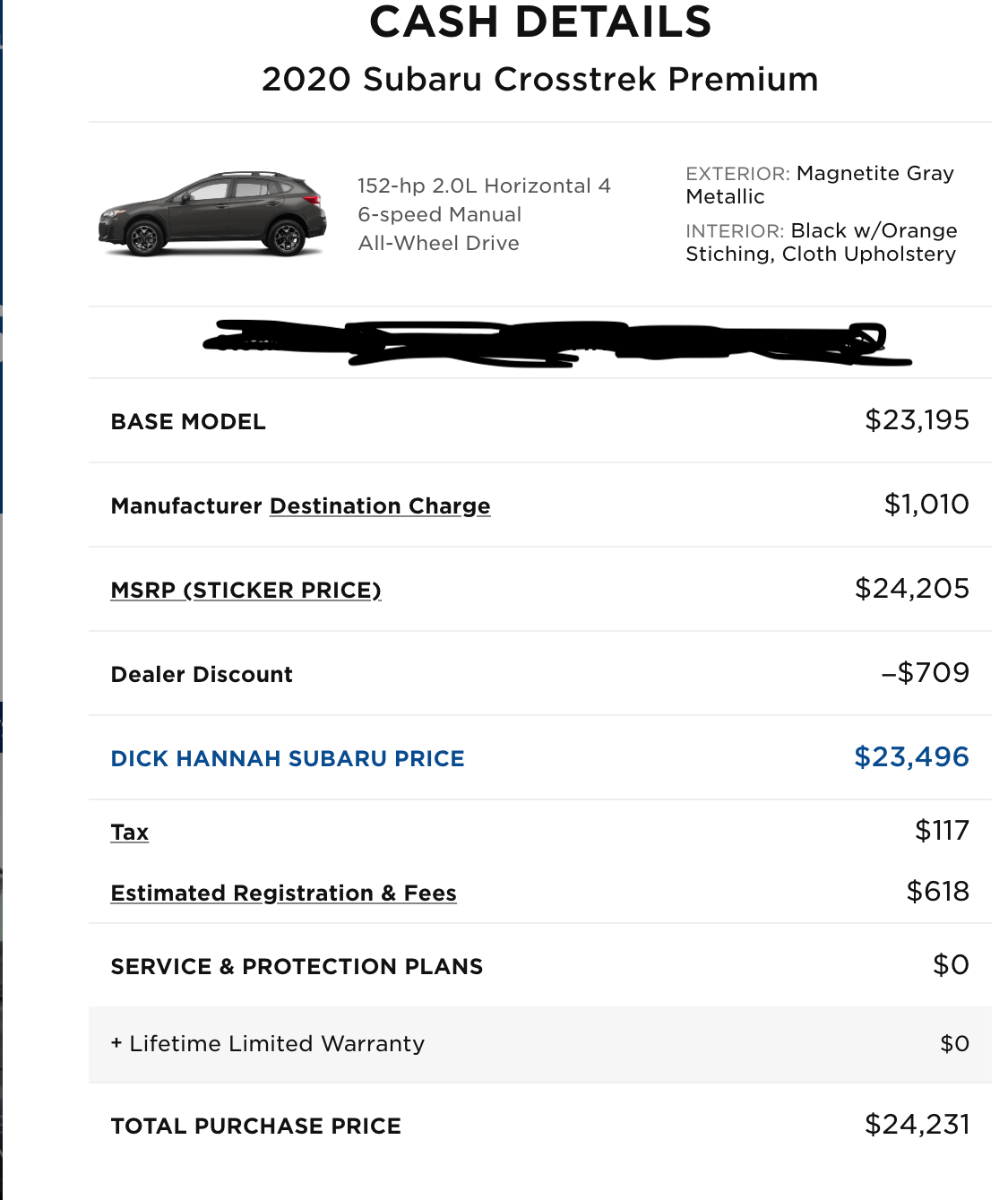This screenshot has height=1200, width=1008.
Task: Click the Dealer Discount label
Action: coord(202,675)
